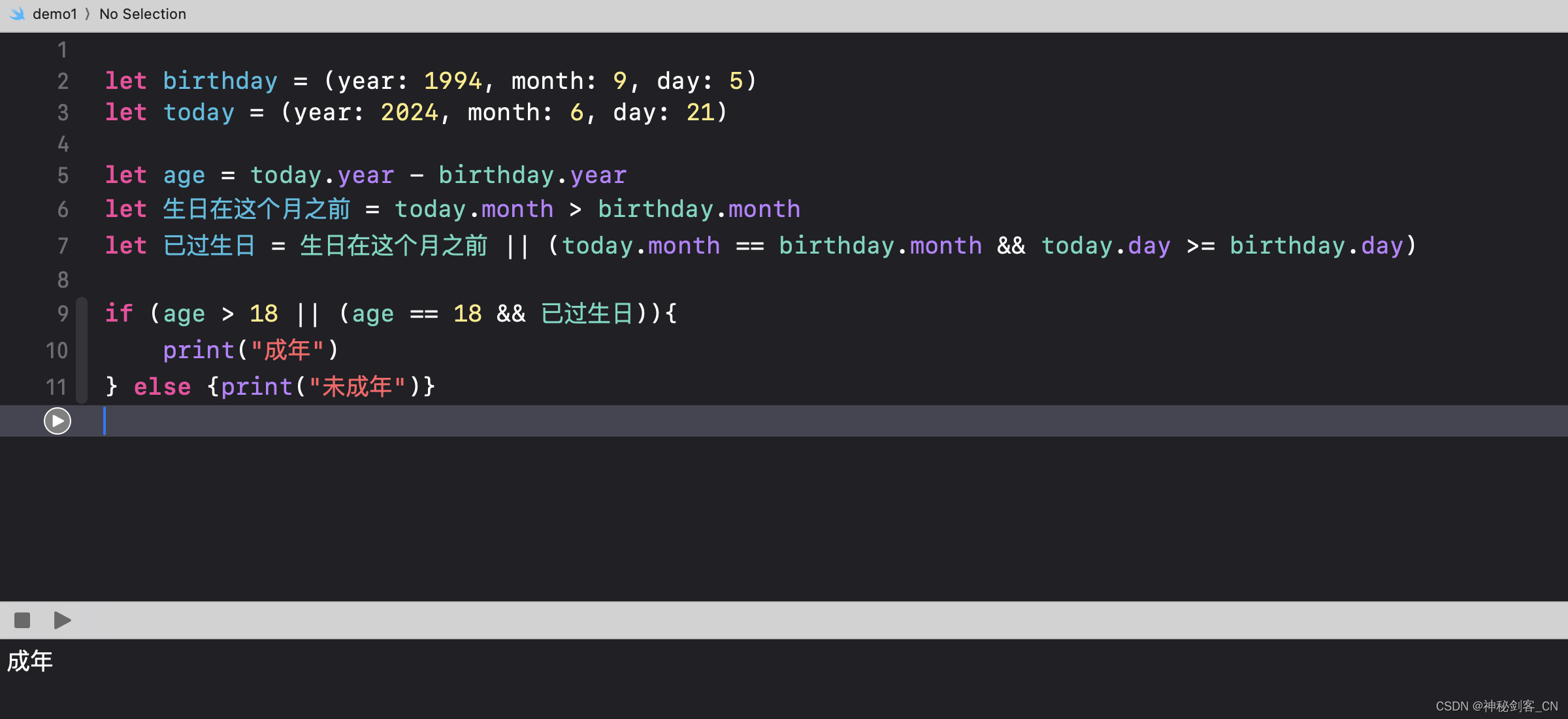Run playground up to line 12
The width and height of the screenshot is (1568, 719).
(x=57, y=421)
